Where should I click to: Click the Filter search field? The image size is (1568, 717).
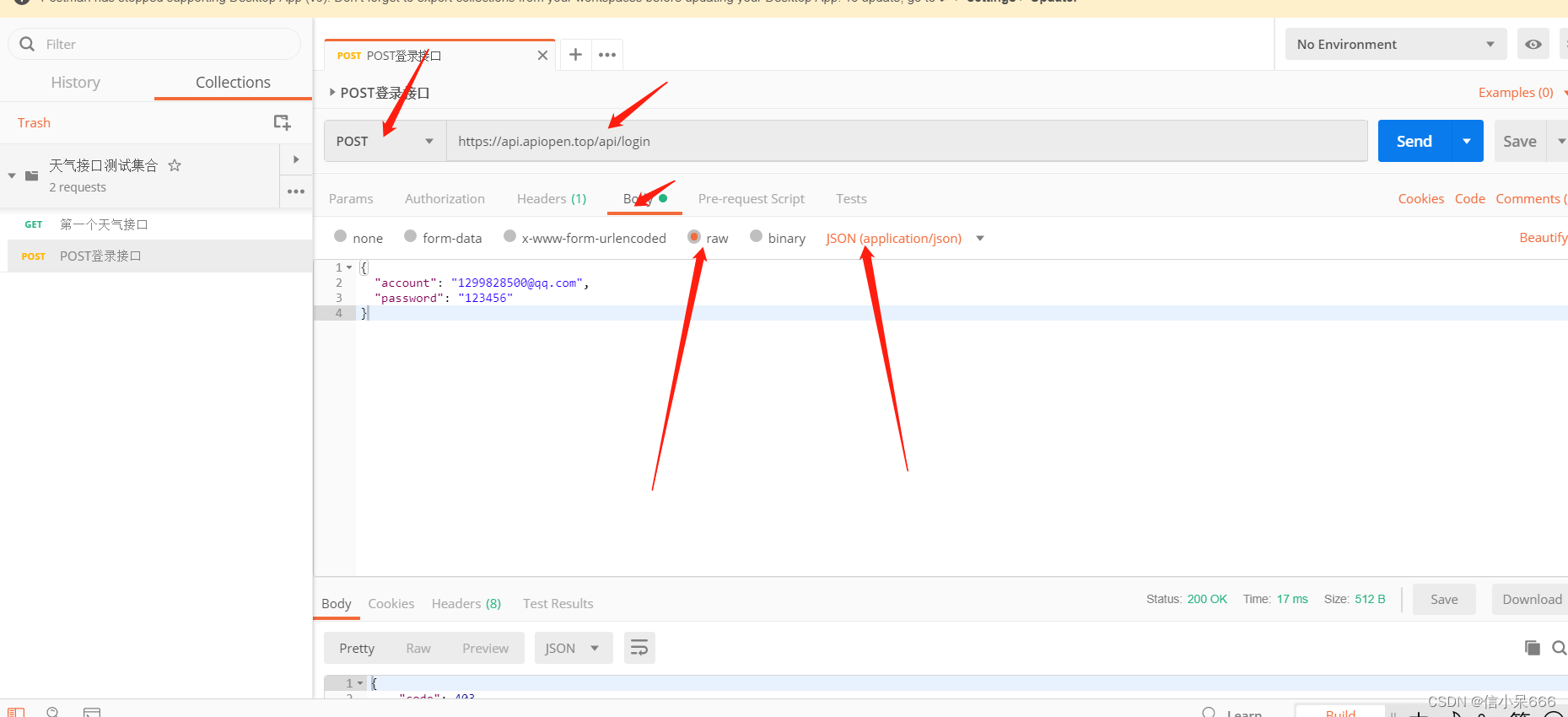click(154, 44)
